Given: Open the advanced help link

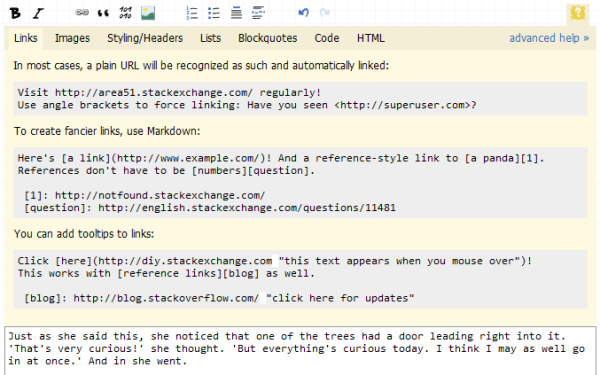Looking at the screenshot, I should click(549, 38).
